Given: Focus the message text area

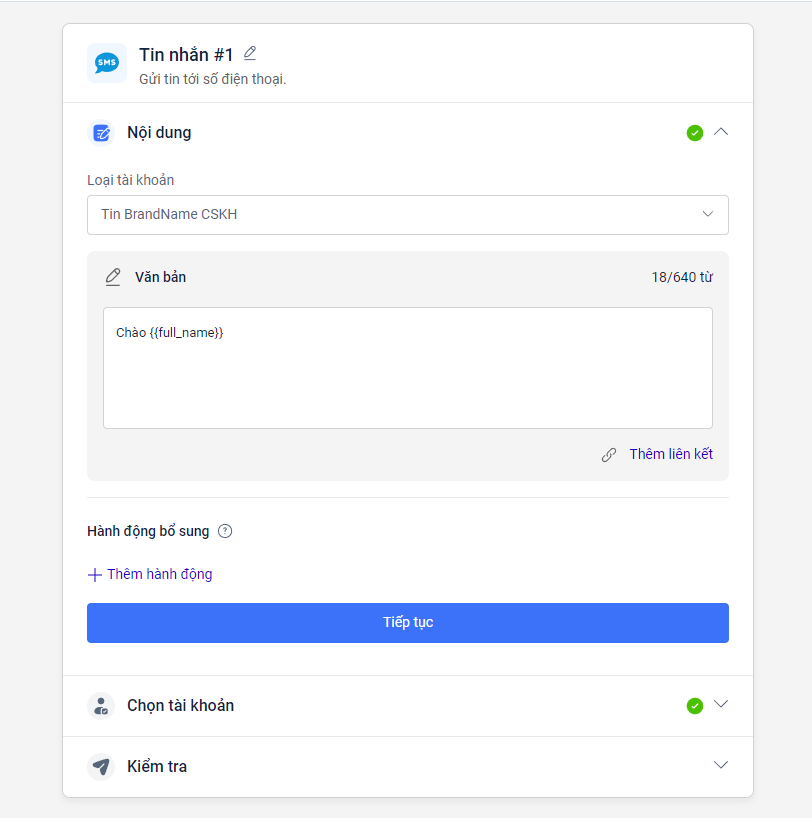Looking at the screenshot, I should pyautogui.click(x=408, y=368).
